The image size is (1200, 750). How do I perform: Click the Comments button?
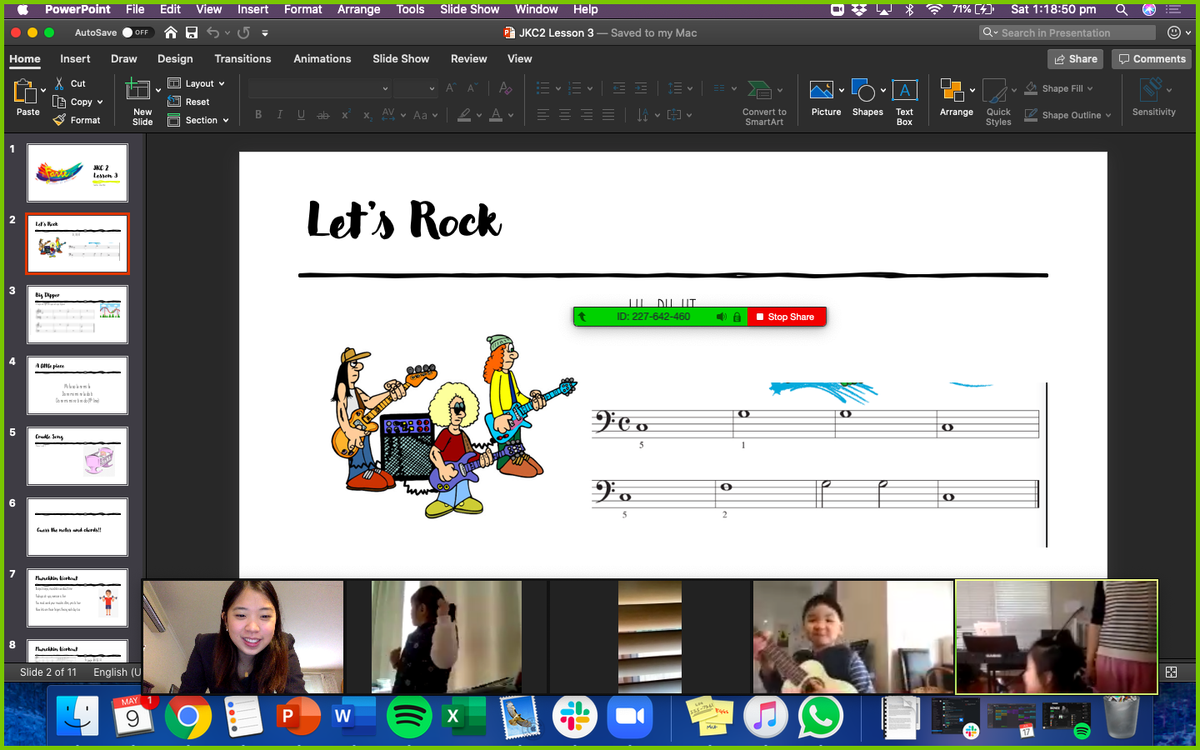1151,59
